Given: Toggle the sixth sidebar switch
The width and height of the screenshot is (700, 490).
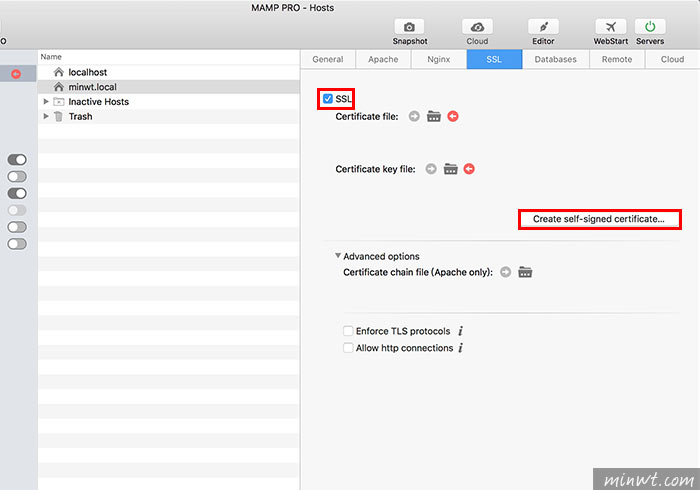Looking at the screenshot, I should coord(17,244).
